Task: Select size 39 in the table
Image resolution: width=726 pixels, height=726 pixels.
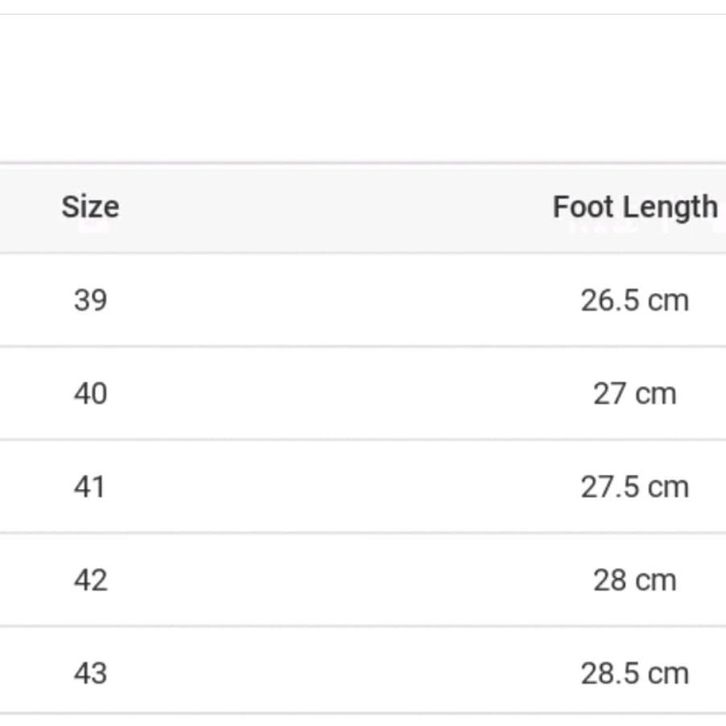Action: click(90, 300)
